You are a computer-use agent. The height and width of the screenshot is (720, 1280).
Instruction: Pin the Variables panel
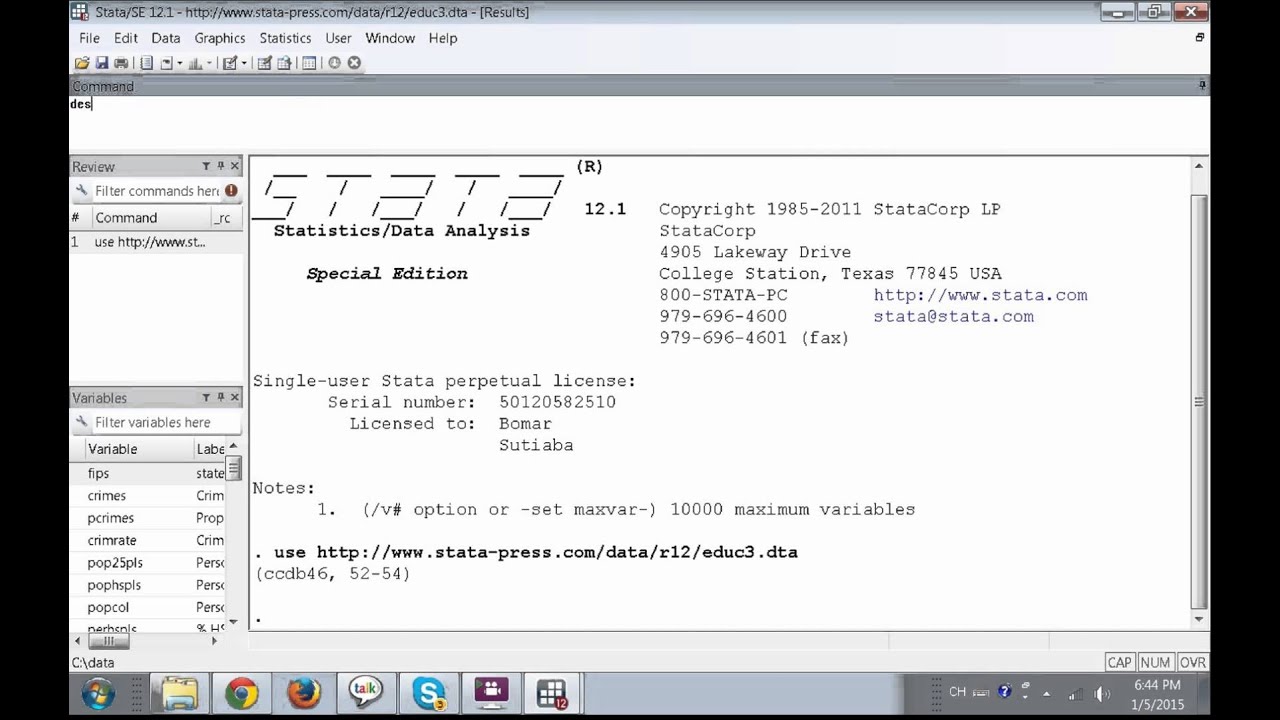[221, 397]
